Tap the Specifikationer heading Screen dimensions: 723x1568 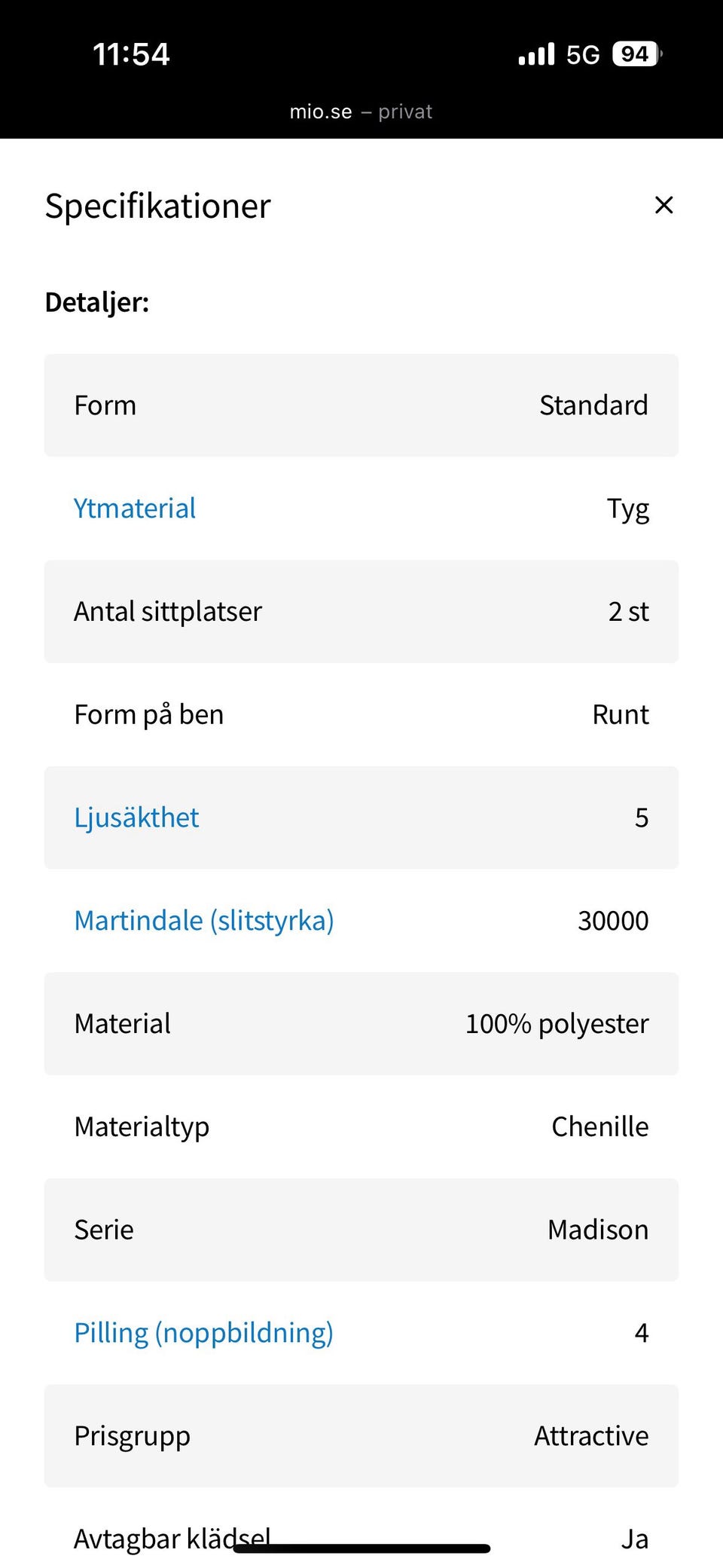157,206
